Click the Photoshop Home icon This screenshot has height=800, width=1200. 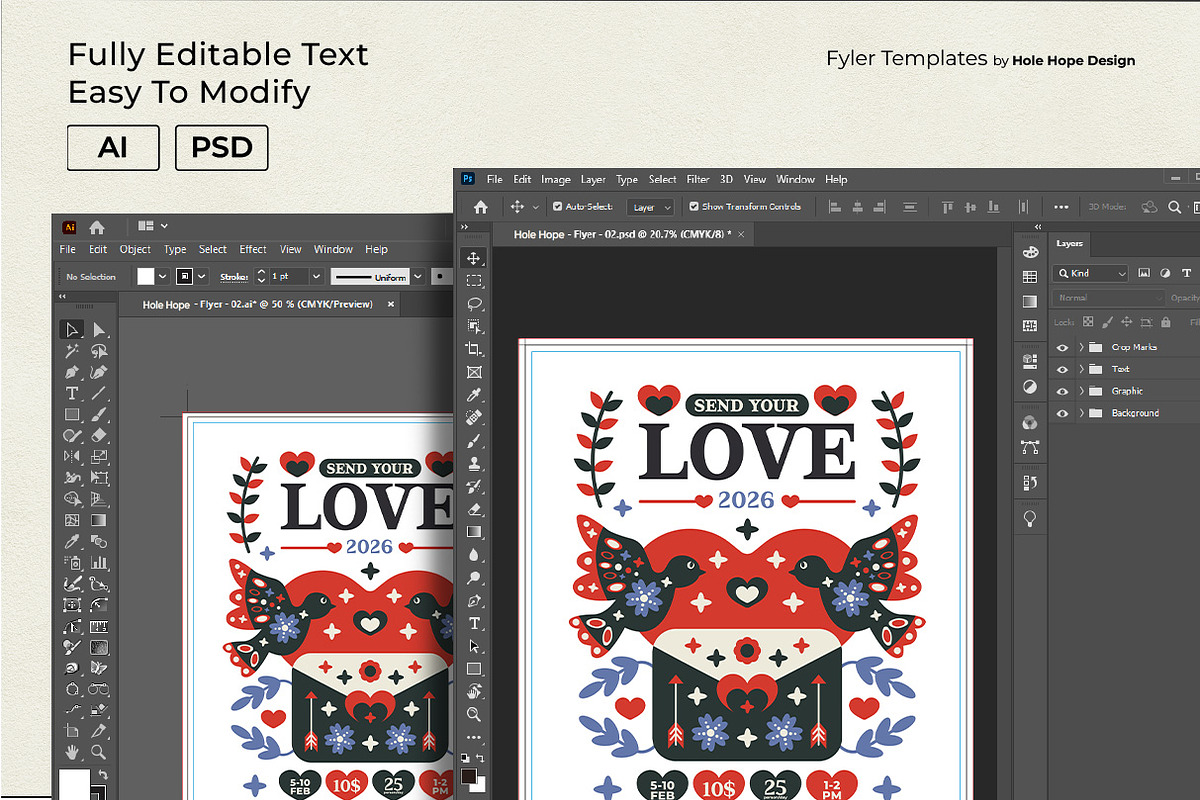click(x=480, y=206)
